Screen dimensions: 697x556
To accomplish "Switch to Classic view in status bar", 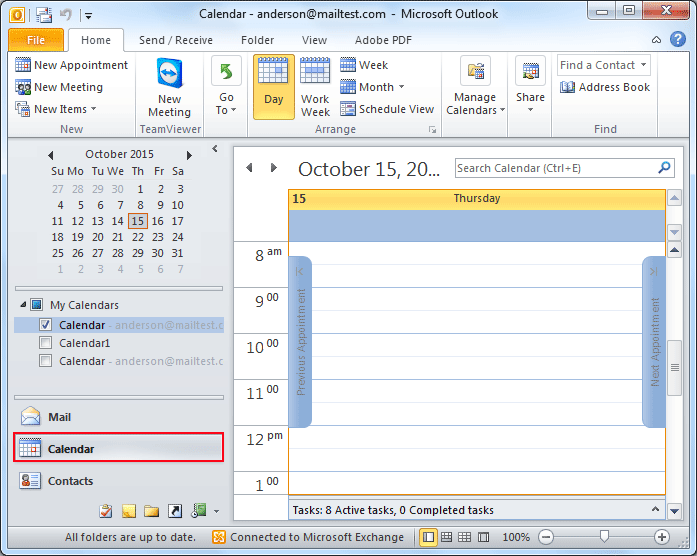I will pyautogui.click(x=483, y=537).
